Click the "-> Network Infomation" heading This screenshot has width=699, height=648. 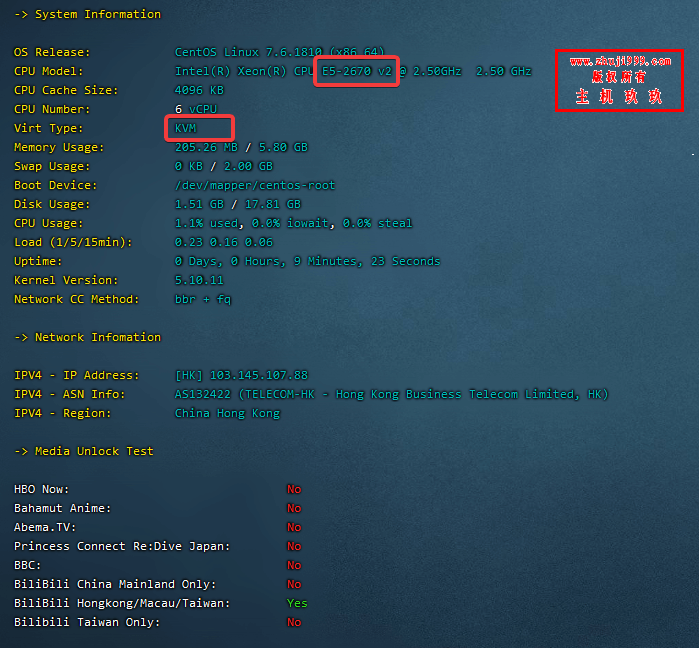tap(87, 337)
